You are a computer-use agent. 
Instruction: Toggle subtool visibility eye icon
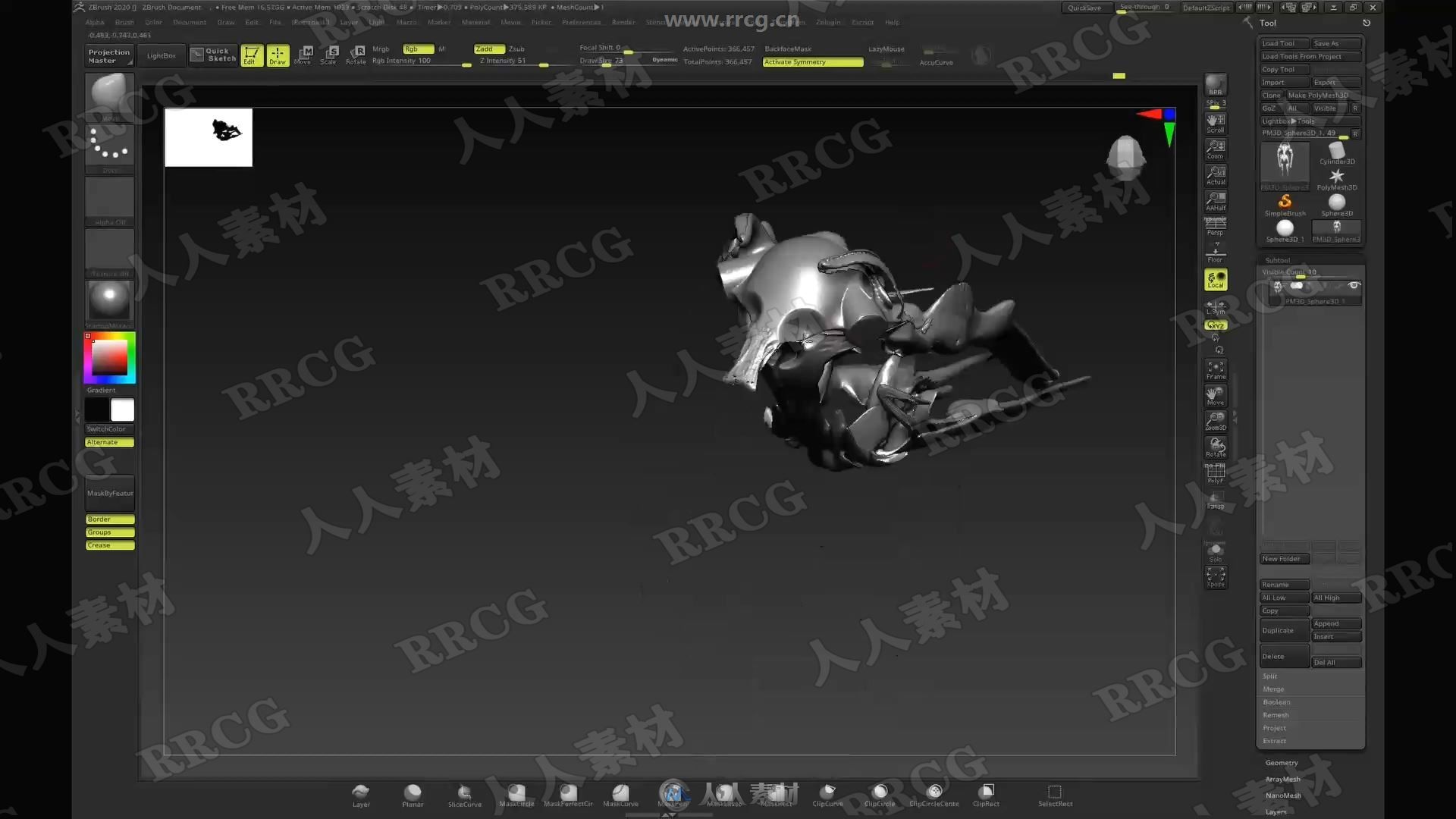point(1354,286)
